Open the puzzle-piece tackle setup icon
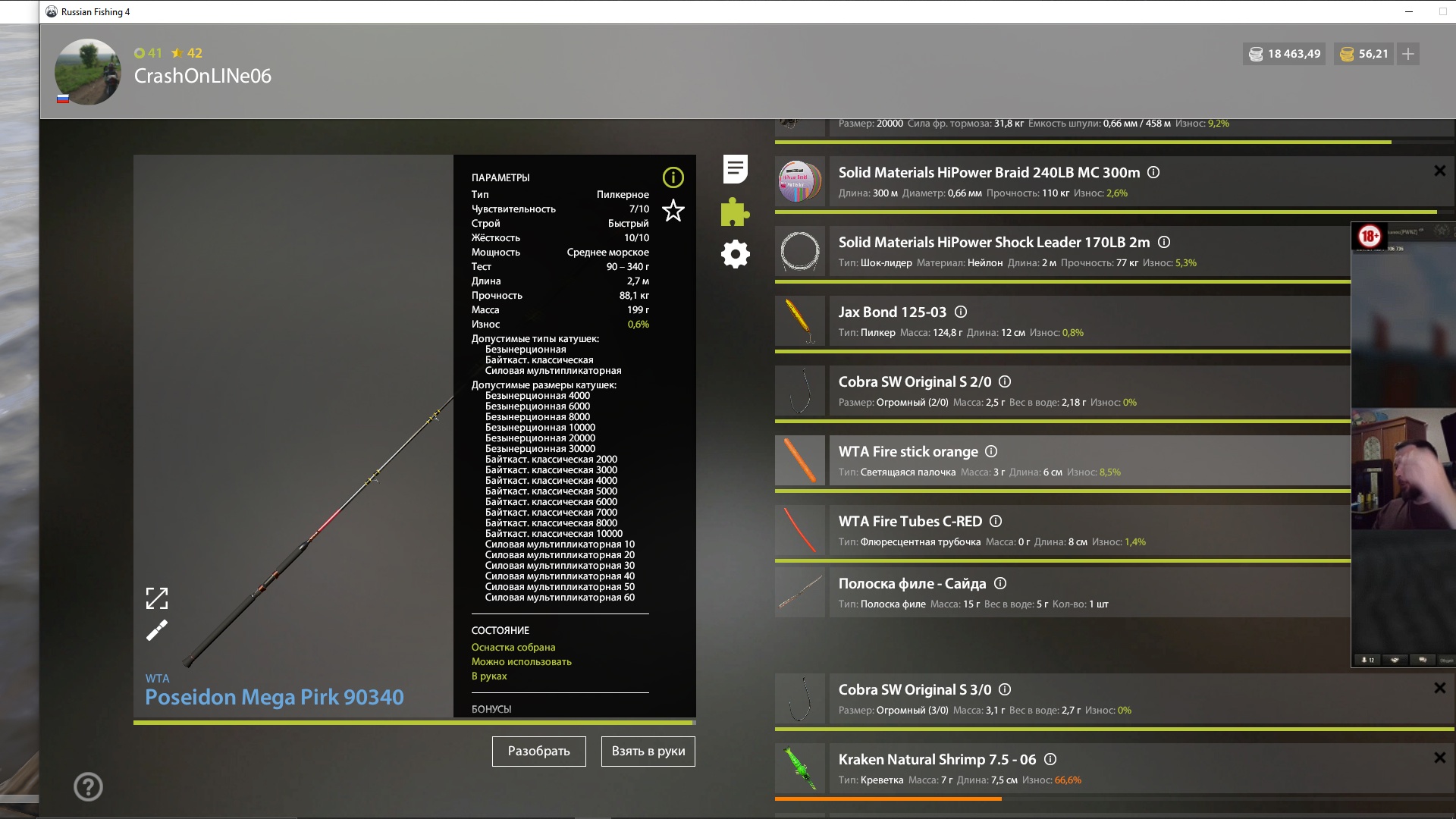1456x819 pixels. 735,212
